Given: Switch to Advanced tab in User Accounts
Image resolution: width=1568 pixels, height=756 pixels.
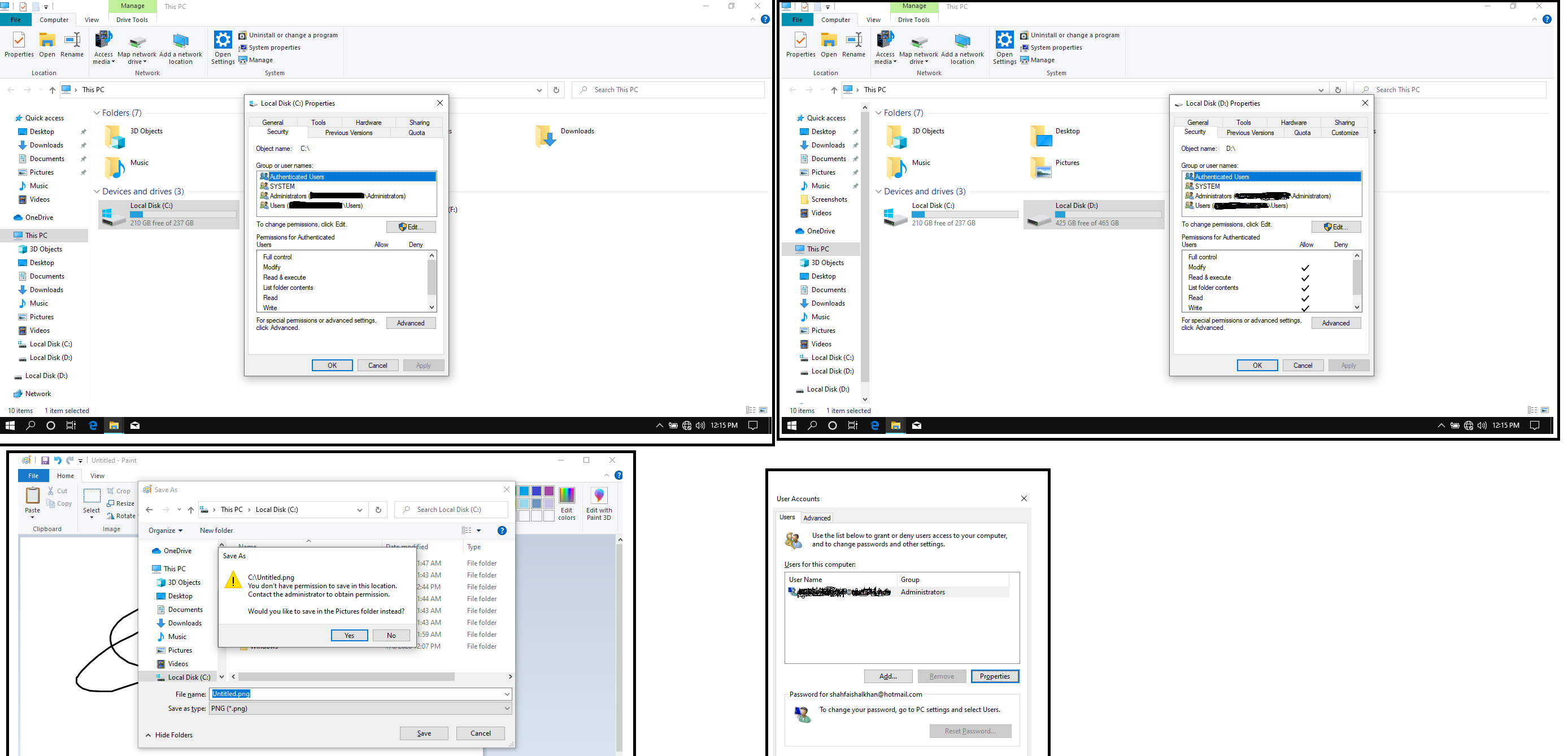Looking at the screenshot, I should [x=816, y=518].
